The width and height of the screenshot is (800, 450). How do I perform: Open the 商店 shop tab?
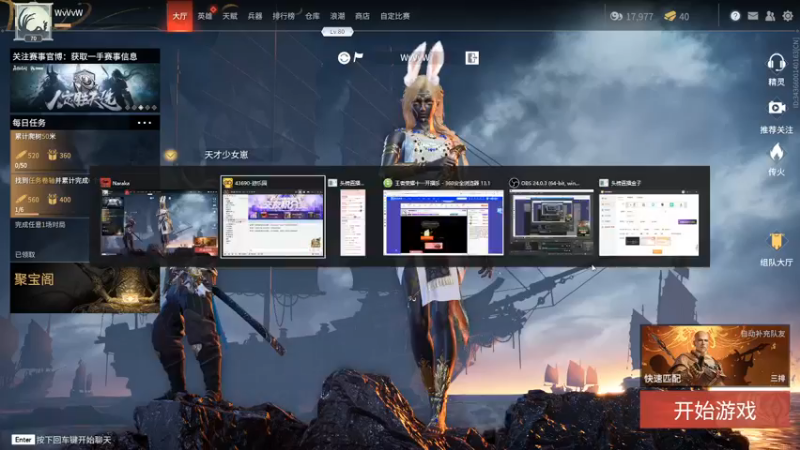click(362, 16)
